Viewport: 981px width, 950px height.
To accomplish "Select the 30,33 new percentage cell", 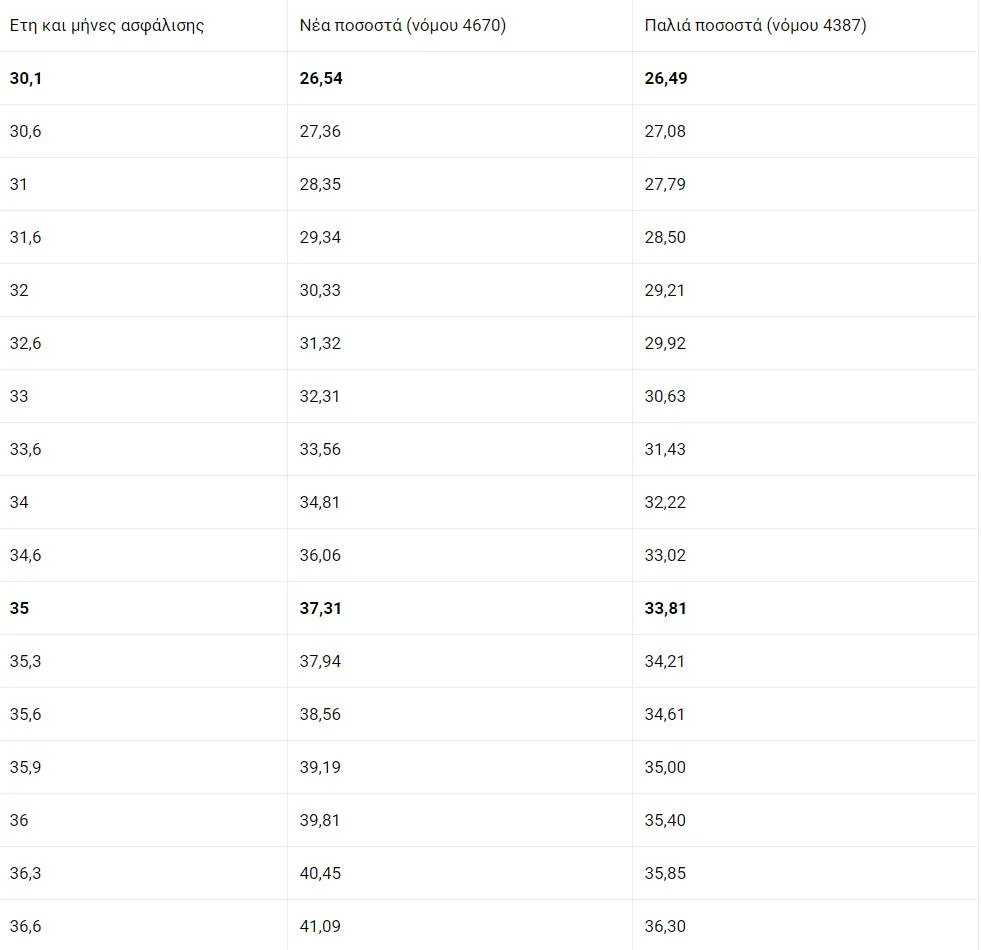I will pyautogui.click(x=321, y=290).
